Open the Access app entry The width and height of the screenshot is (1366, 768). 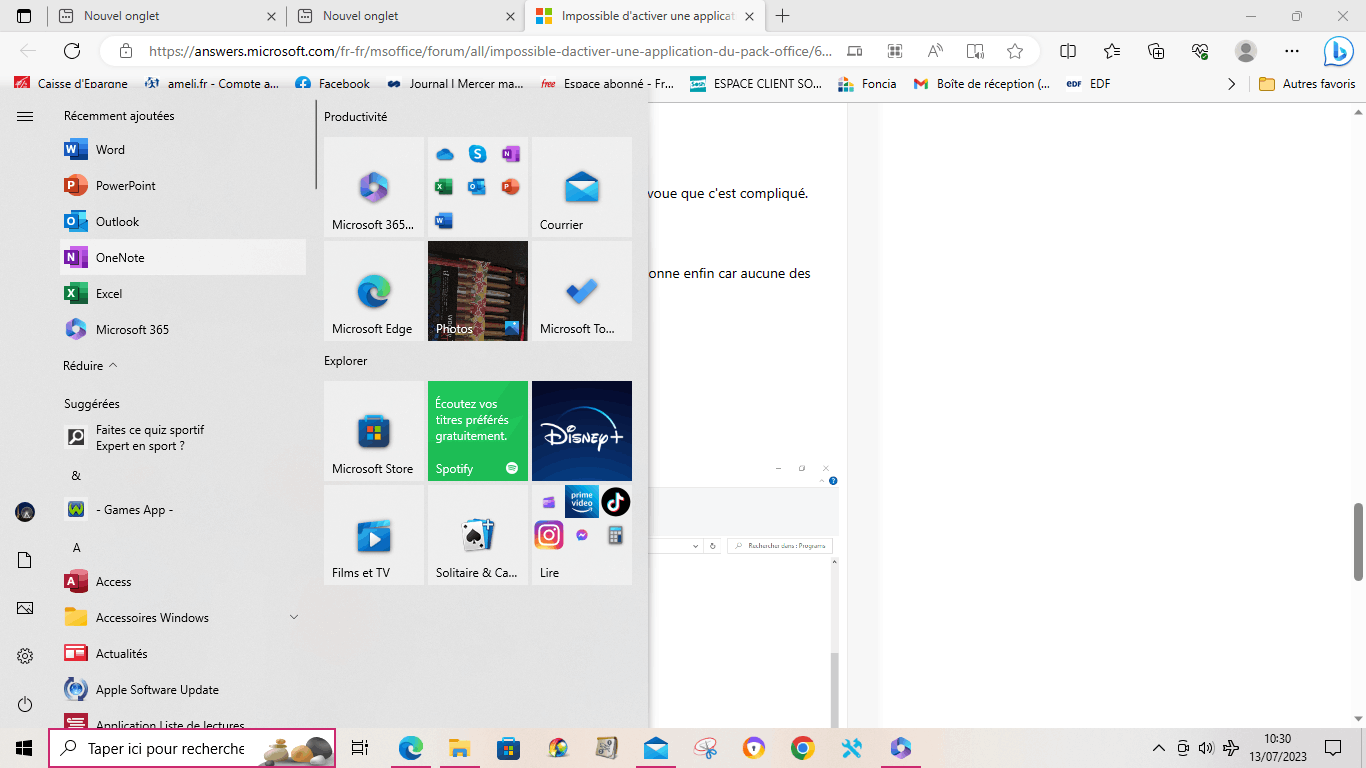click(x=183, y=582)
